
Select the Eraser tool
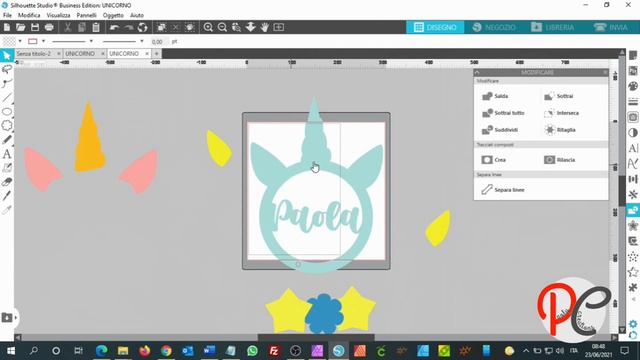(7, 182)
